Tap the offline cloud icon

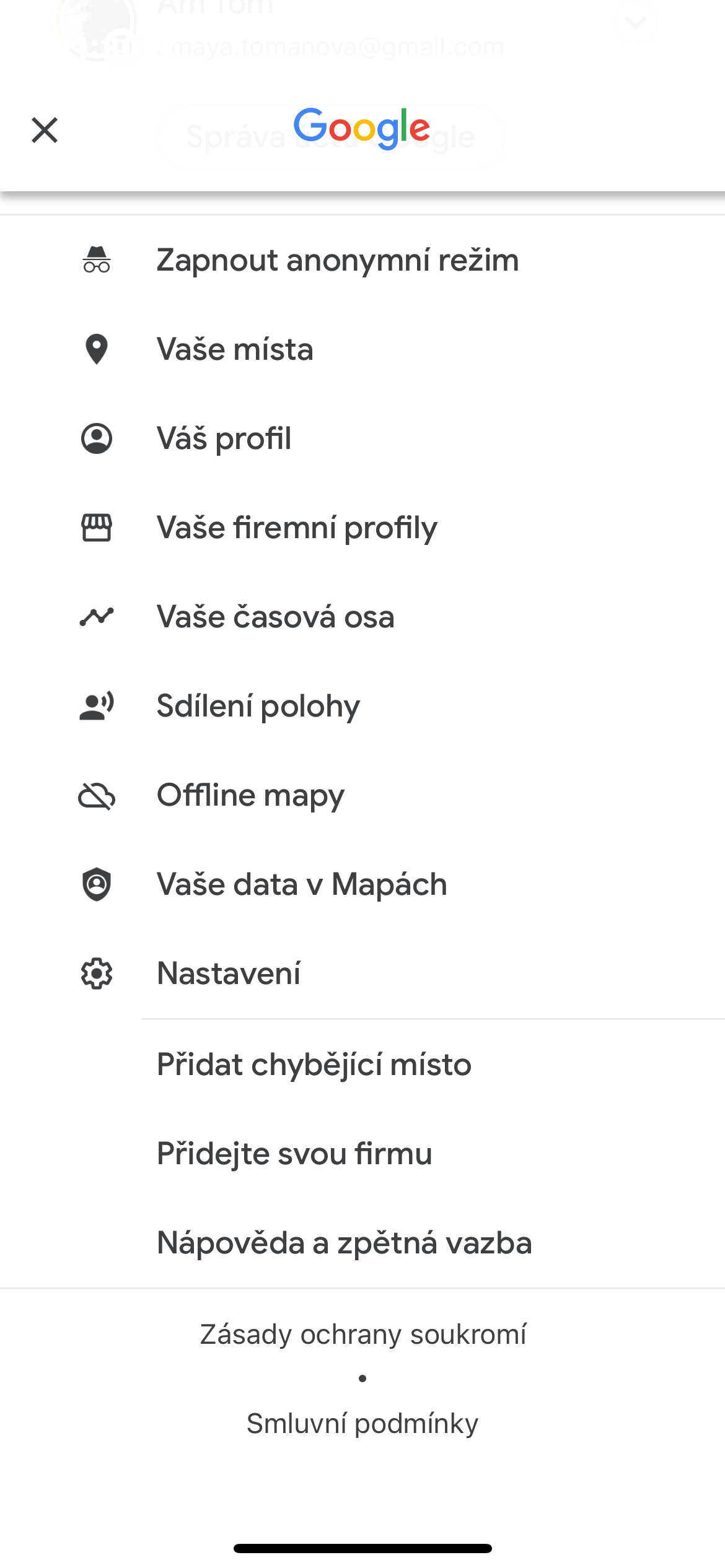97,795
